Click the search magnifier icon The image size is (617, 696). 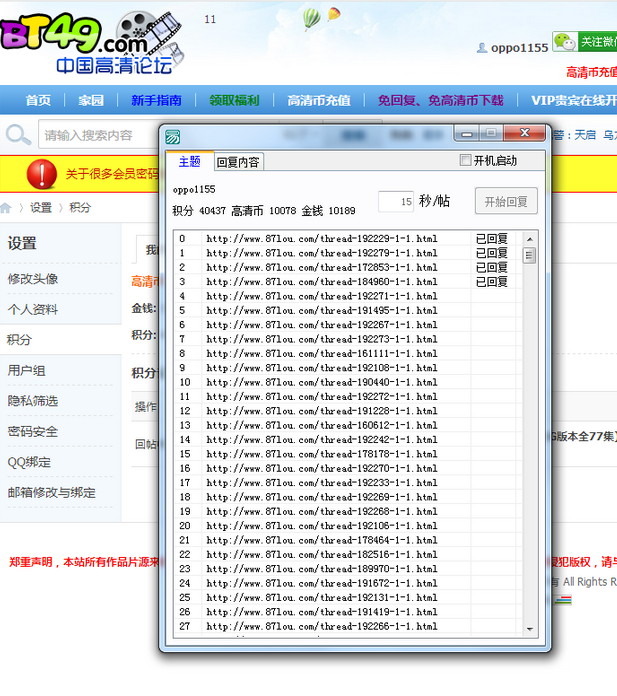[17, 135]
